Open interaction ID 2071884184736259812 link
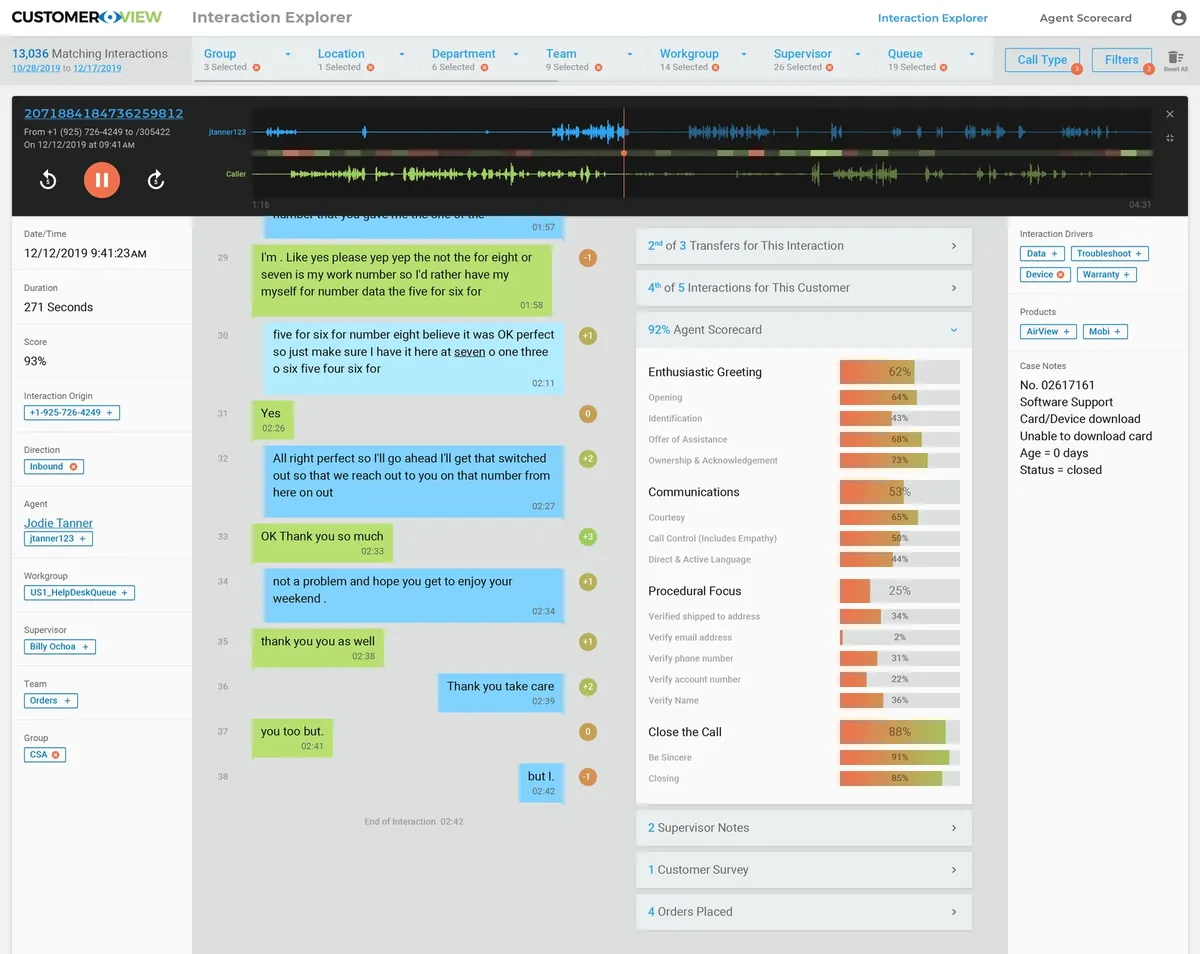This screenshot has width=1200, height=954. click(x=104, y=114)
